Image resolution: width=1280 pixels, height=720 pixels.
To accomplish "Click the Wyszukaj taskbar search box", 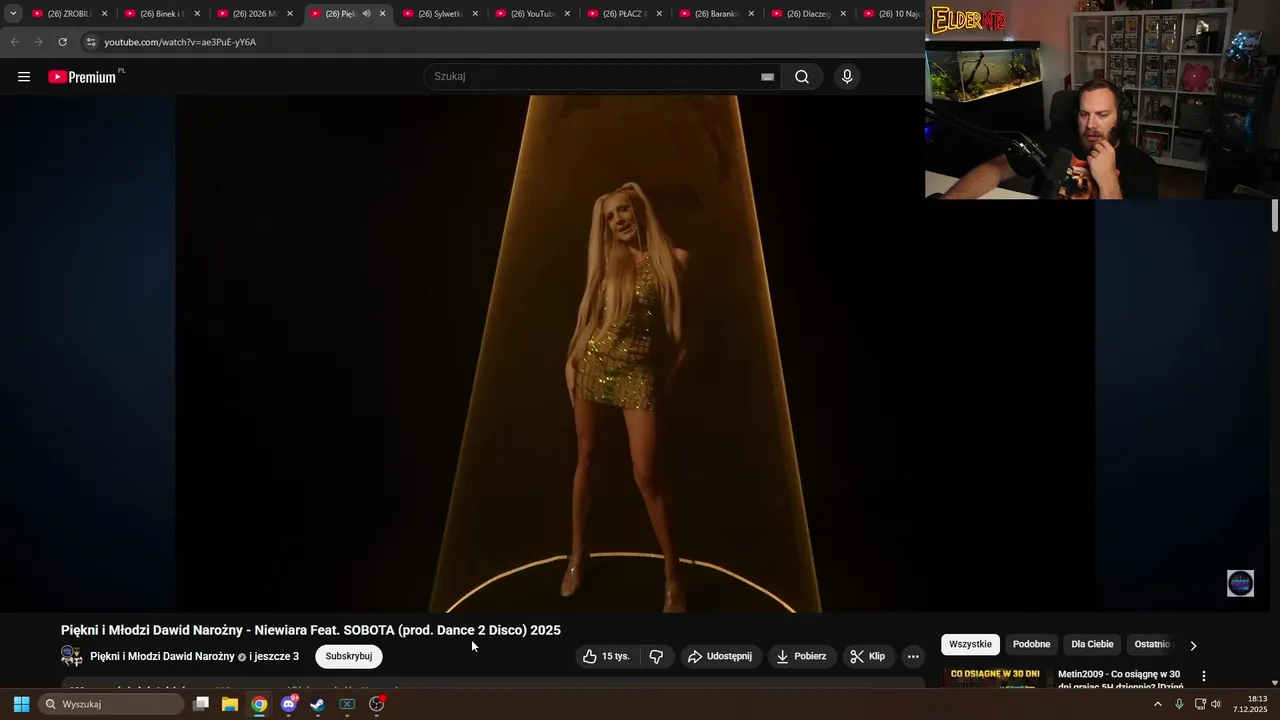I will tap(112, 704).
